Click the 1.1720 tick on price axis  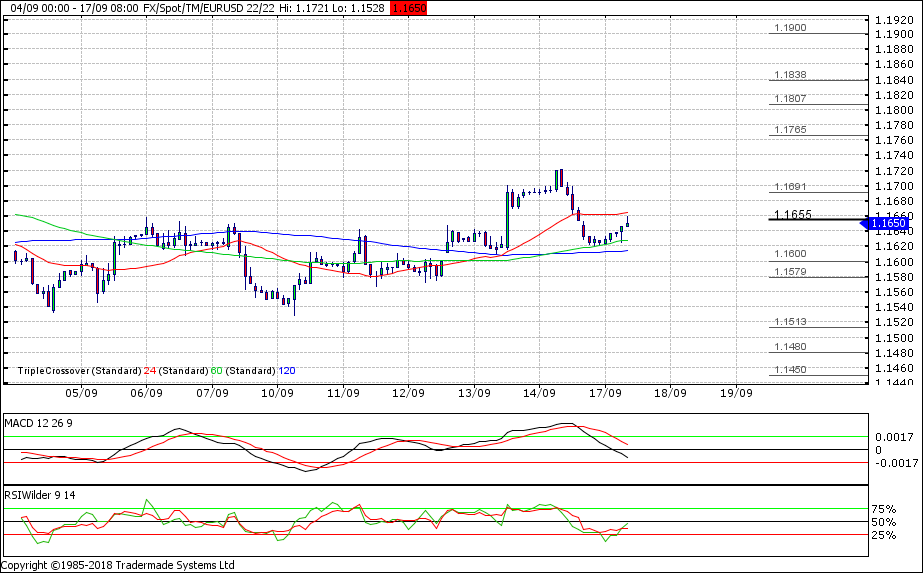894,171
